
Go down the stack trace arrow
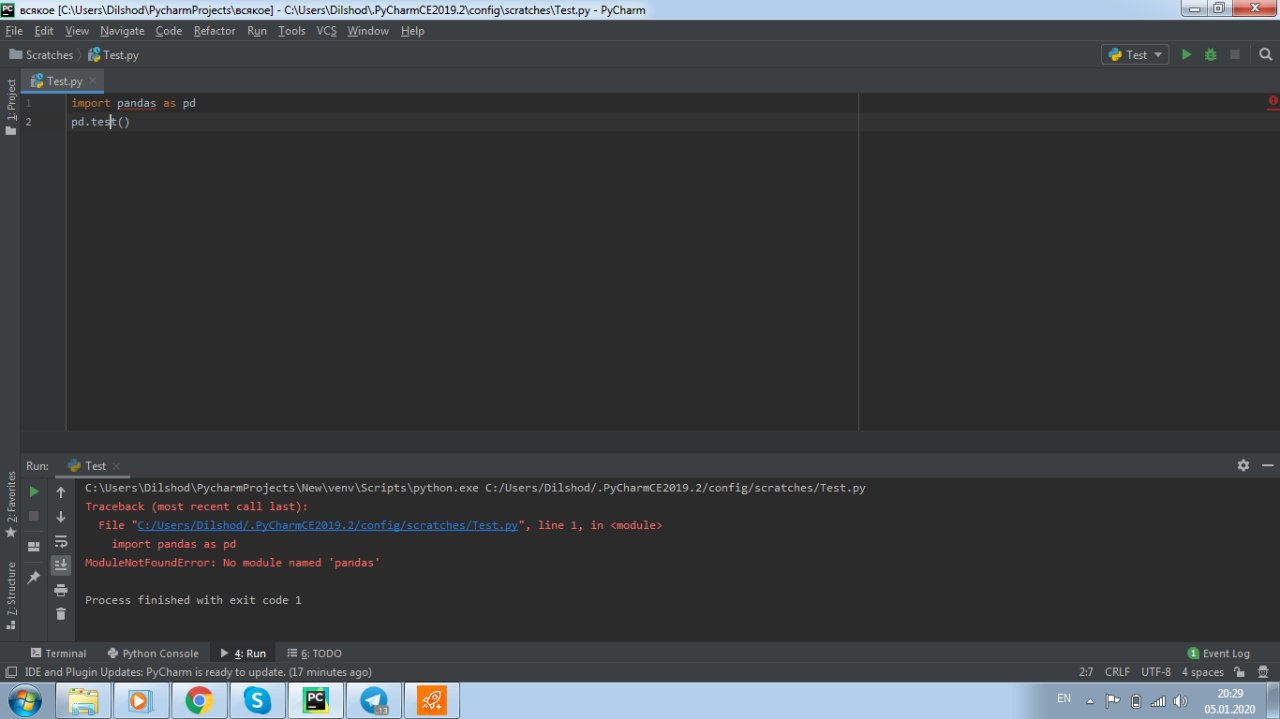(x=61, y=517)
